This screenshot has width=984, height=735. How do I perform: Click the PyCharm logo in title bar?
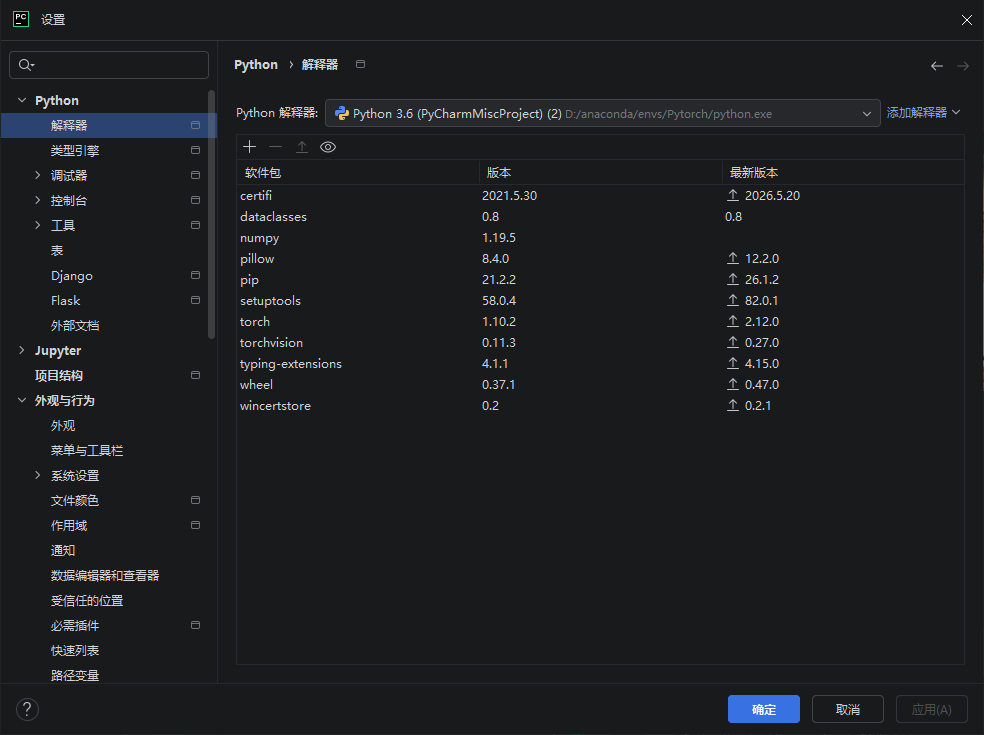(21, 19)
